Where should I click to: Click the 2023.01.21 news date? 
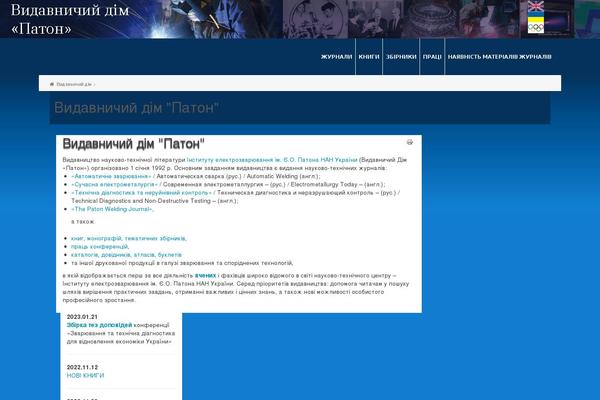click(82, 317)
